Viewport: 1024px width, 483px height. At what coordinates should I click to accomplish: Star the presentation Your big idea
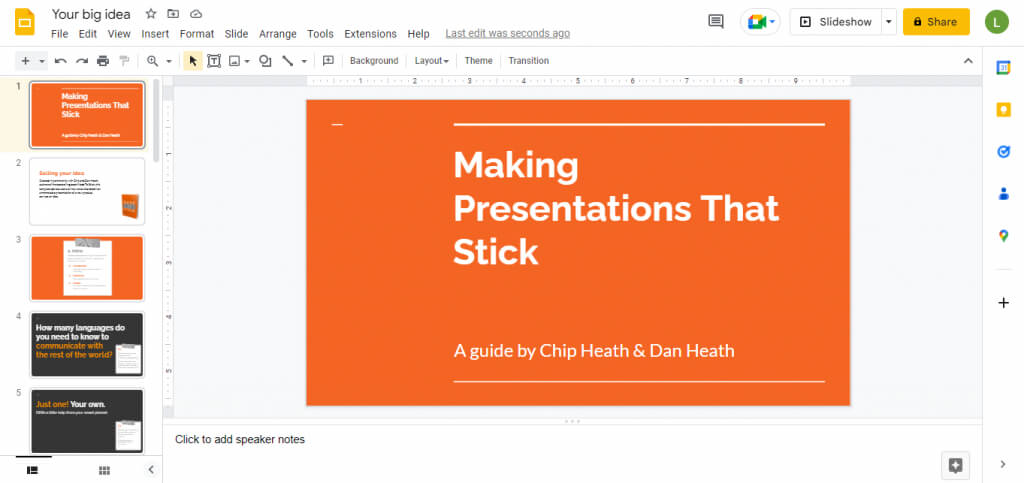click(151, 14)
